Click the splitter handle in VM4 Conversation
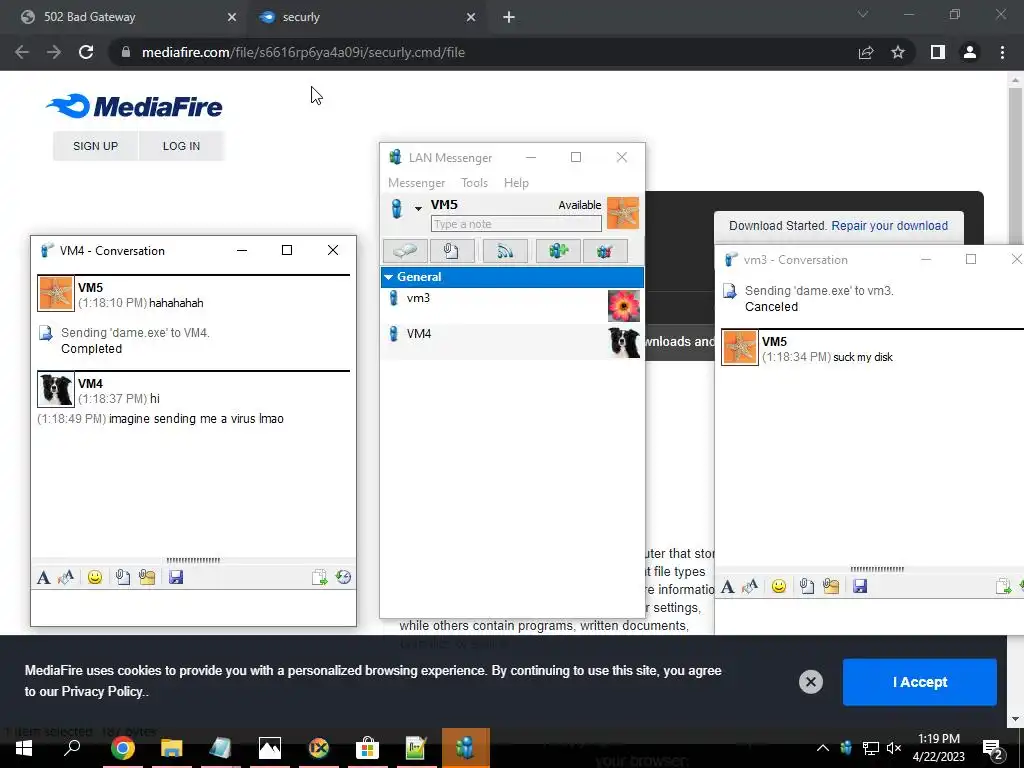 193,560
